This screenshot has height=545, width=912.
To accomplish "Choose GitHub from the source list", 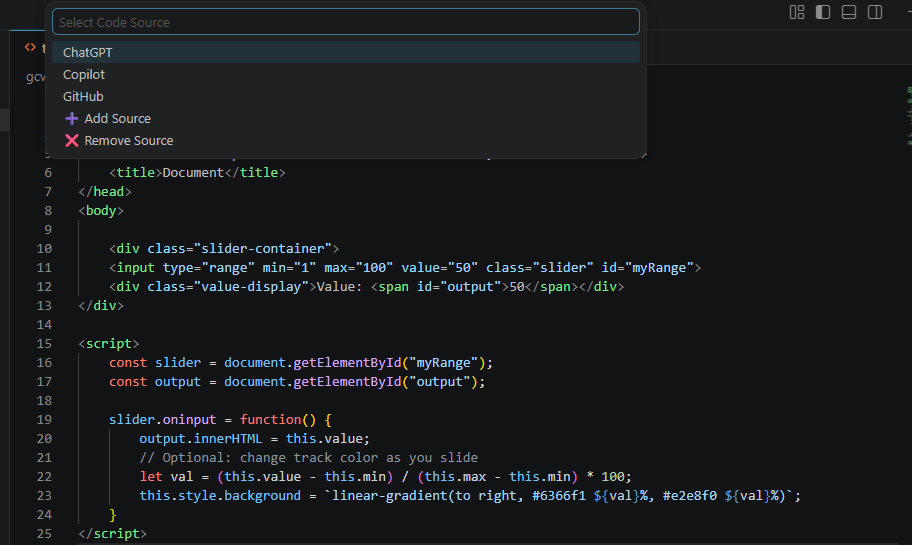I will [345, 97].
